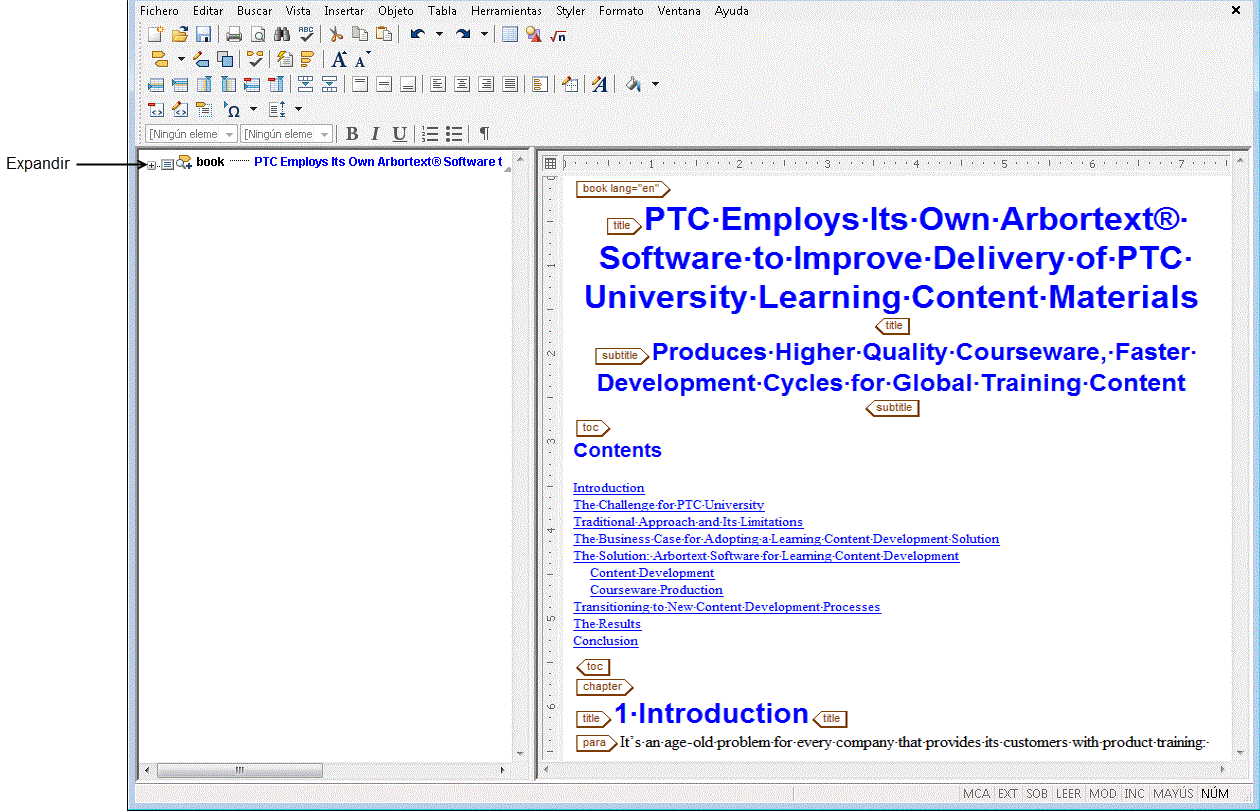Viewport: 1260px width, 811px height.
Task: Click the Open folder icon
Action: (x=179, y=34)
